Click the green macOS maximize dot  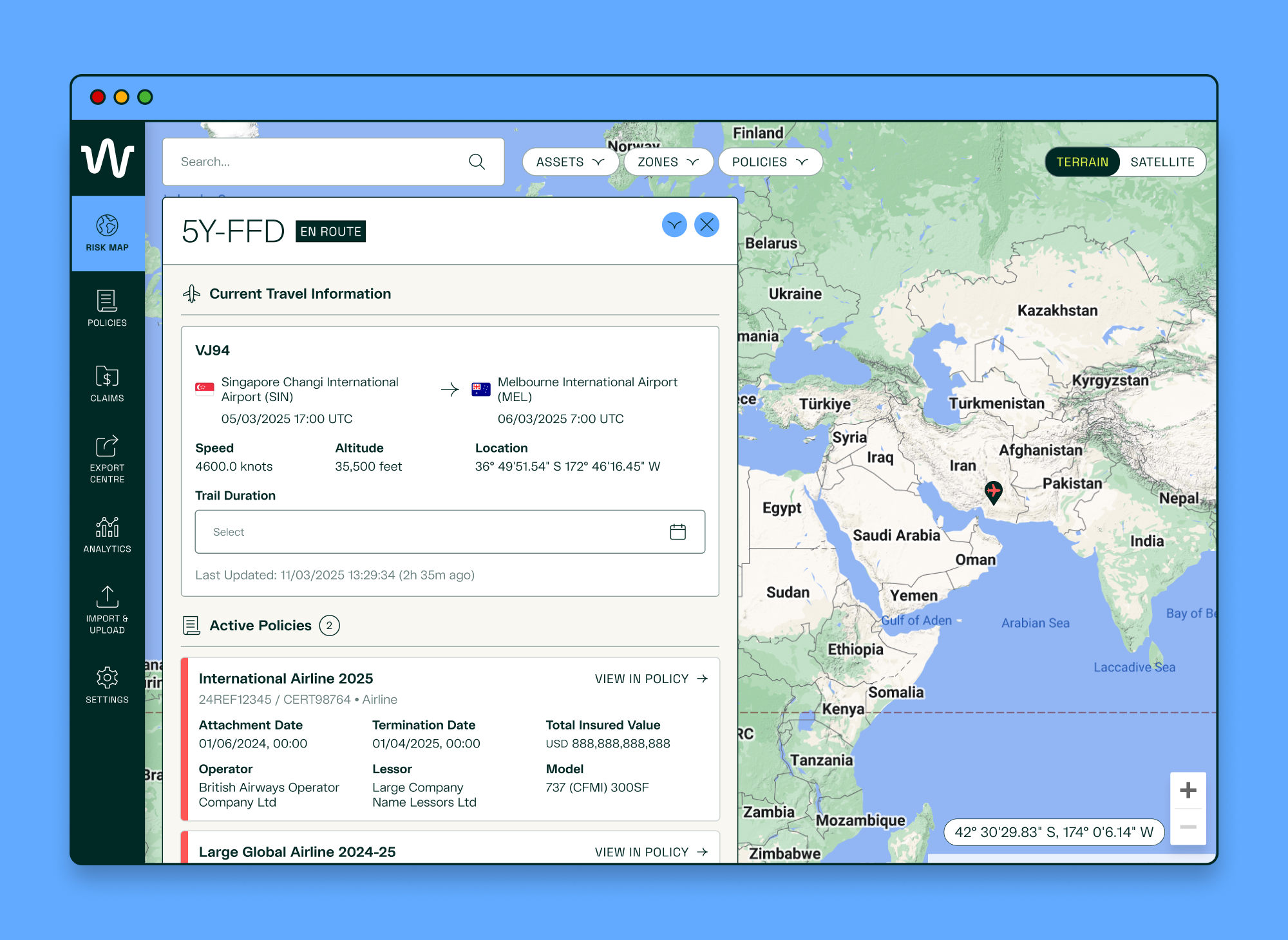146,97
